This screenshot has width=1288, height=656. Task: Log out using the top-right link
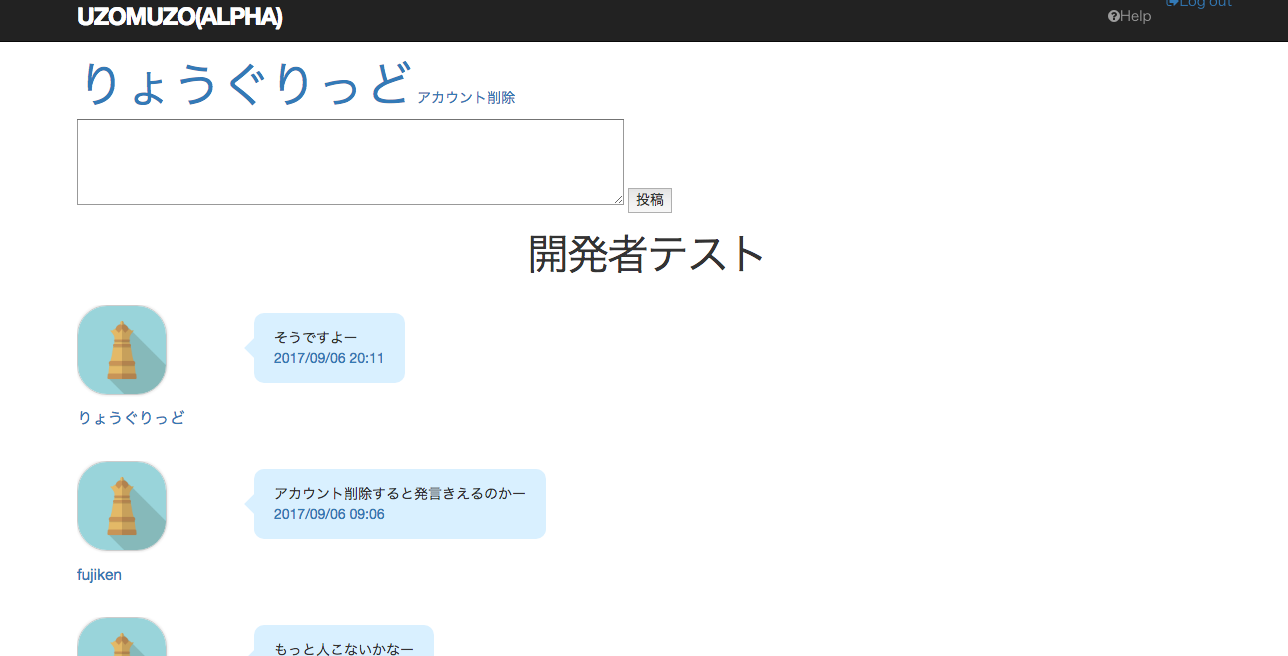coord(1199,4)
